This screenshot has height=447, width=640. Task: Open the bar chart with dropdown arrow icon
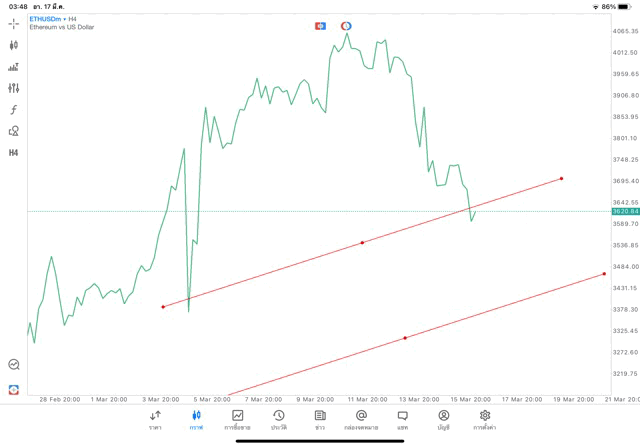(14, 67)
